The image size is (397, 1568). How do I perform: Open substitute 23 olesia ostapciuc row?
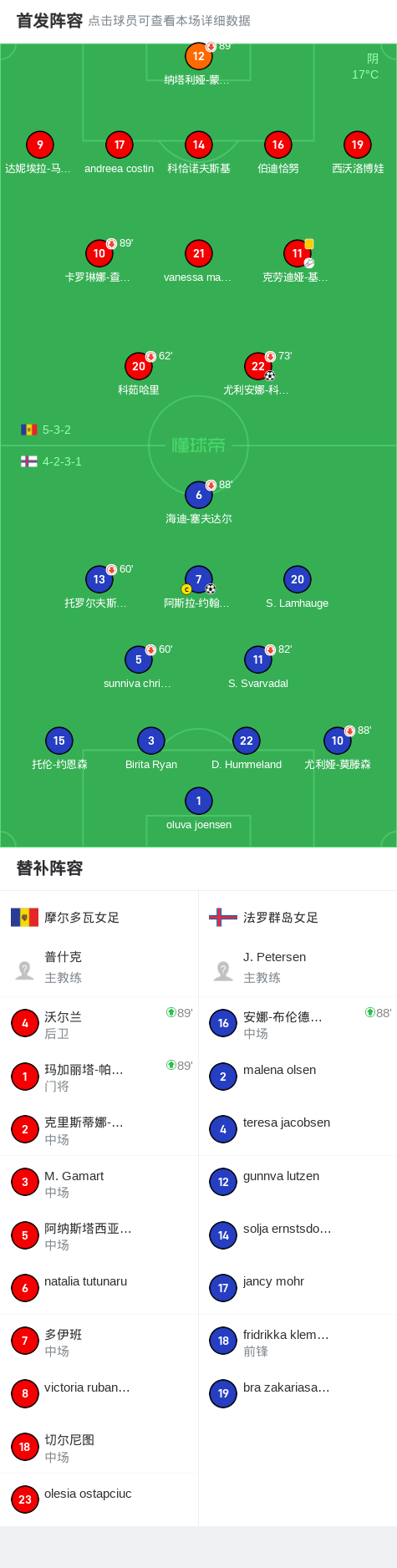pos(99,1500)
